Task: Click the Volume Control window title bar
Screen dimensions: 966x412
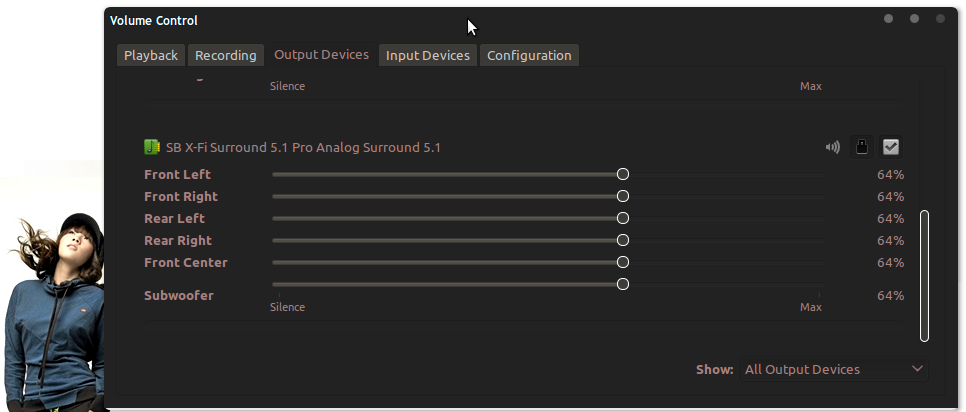Action: 493,20
